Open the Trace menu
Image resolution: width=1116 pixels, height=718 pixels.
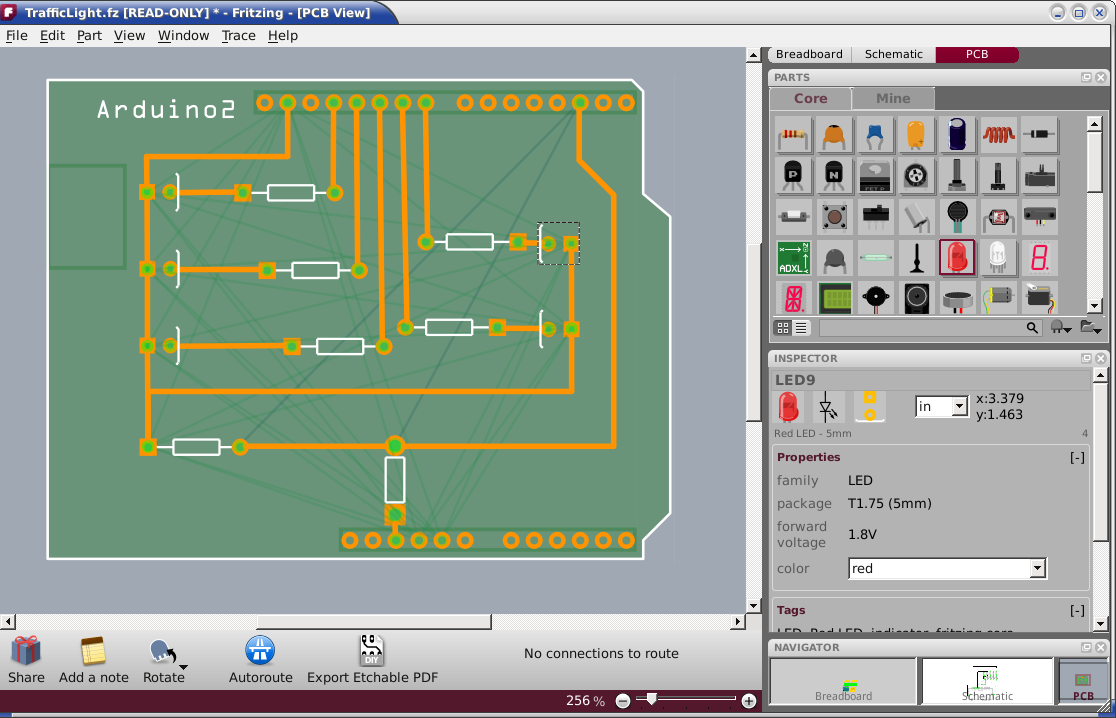pyautogui.click(x=238, y=36)
